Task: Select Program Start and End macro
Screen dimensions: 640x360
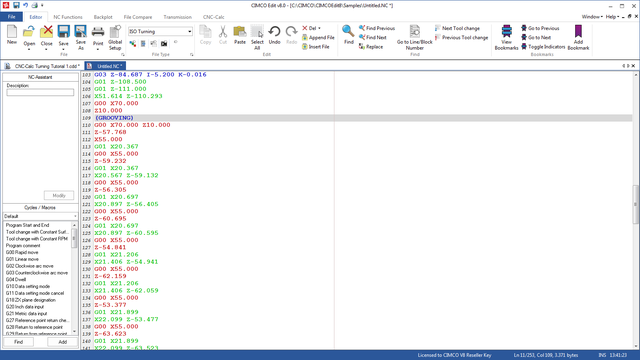Action: coord(27,225)
